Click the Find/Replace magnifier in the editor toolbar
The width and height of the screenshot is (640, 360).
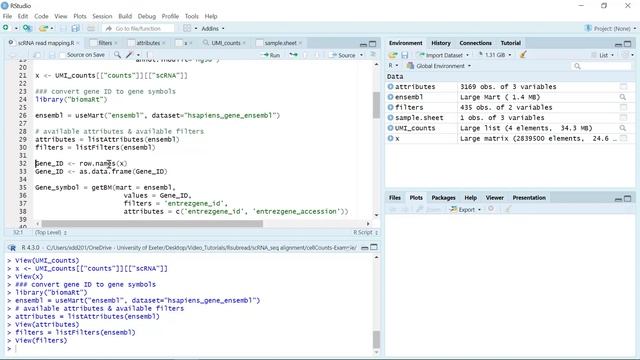tap(117, 55)
